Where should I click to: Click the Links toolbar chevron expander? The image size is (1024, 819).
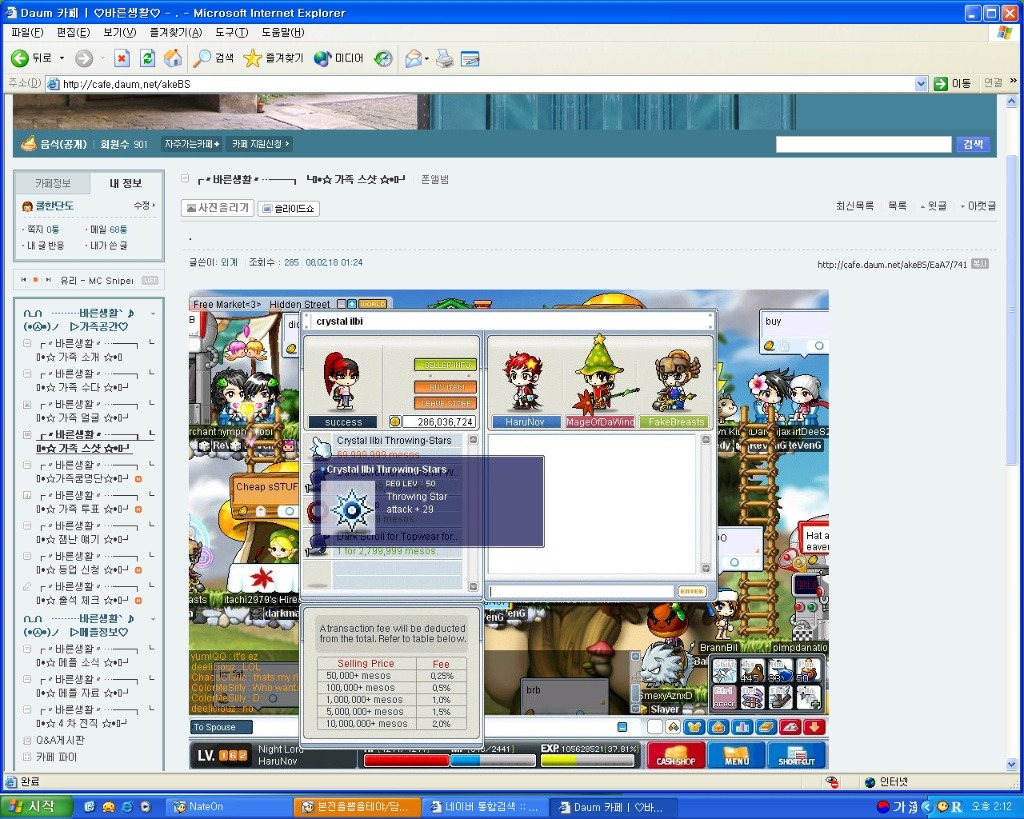[x=1013, y=81]
